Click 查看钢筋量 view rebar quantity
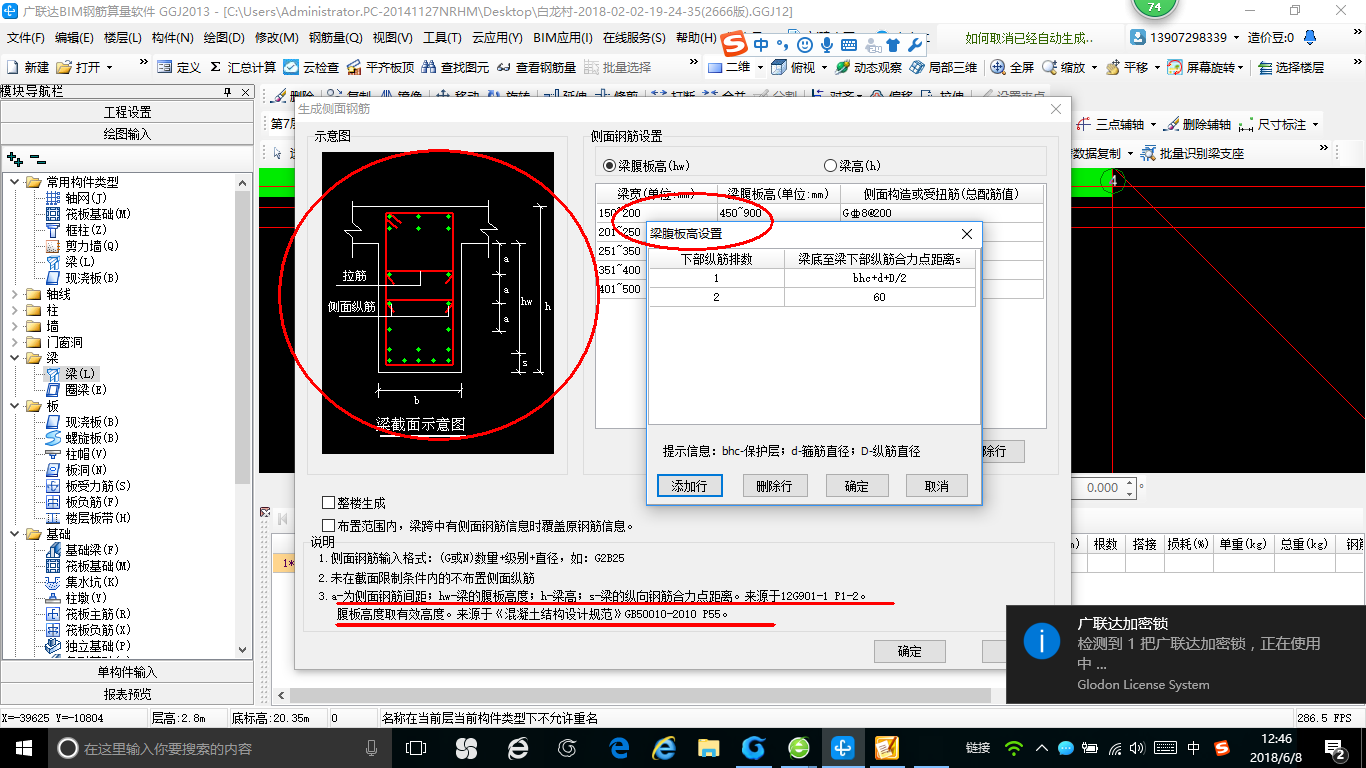Image resolution: width=1366 pixels, height=768 pixels. pos(536,67)
